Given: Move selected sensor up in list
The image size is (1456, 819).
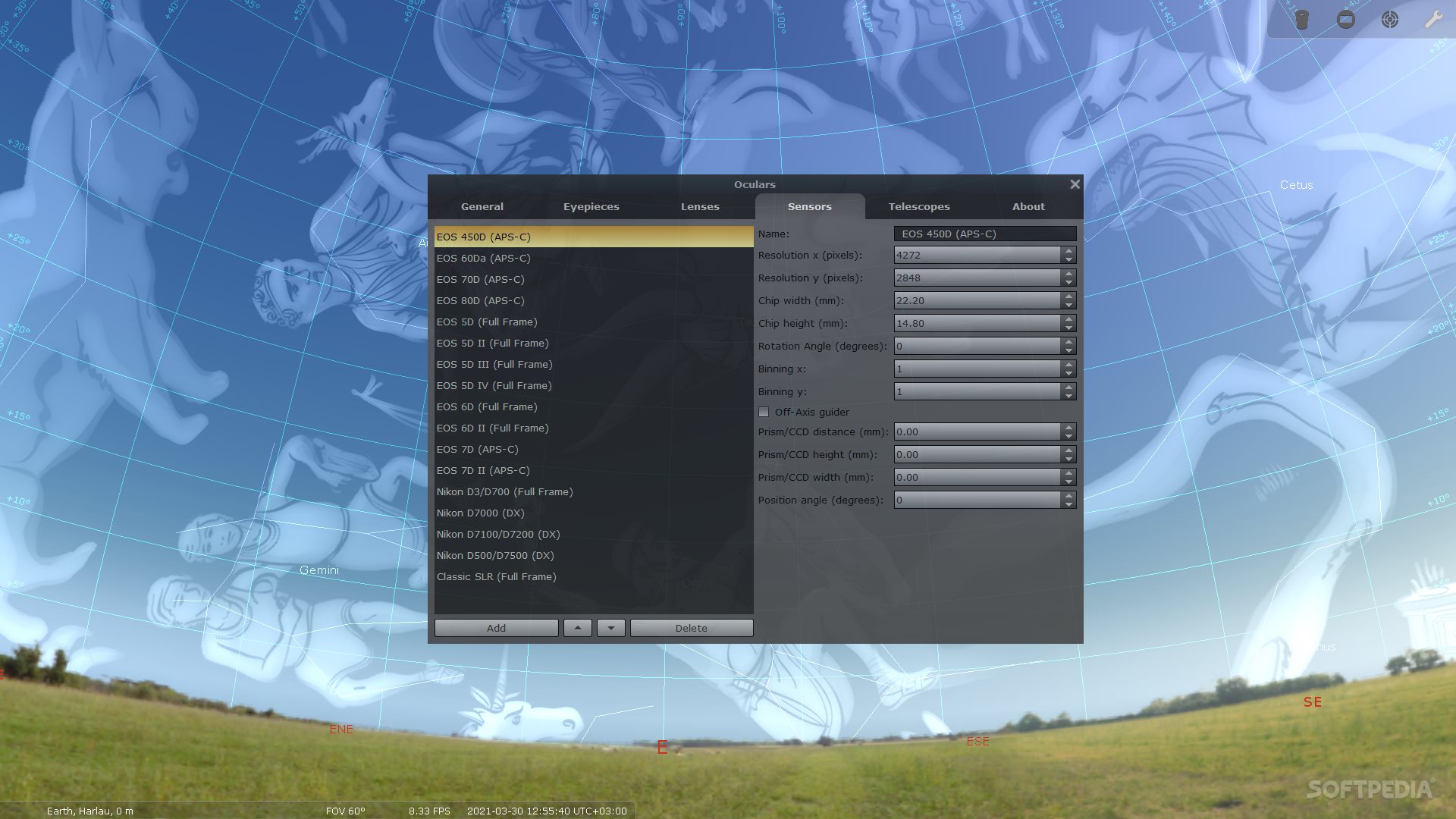Looking at the screenshot, I should point(578,628).
